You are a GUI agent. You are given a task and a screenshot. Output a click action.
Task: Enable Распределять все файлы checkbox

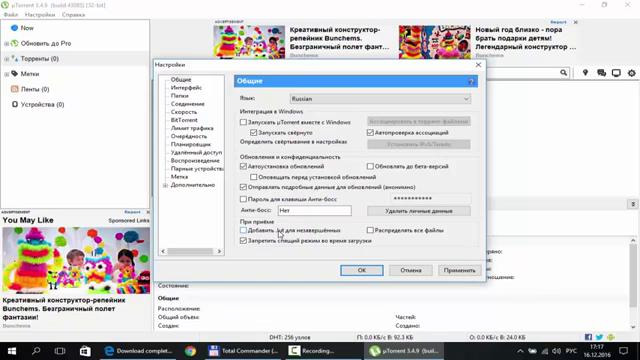pos(370,230)
